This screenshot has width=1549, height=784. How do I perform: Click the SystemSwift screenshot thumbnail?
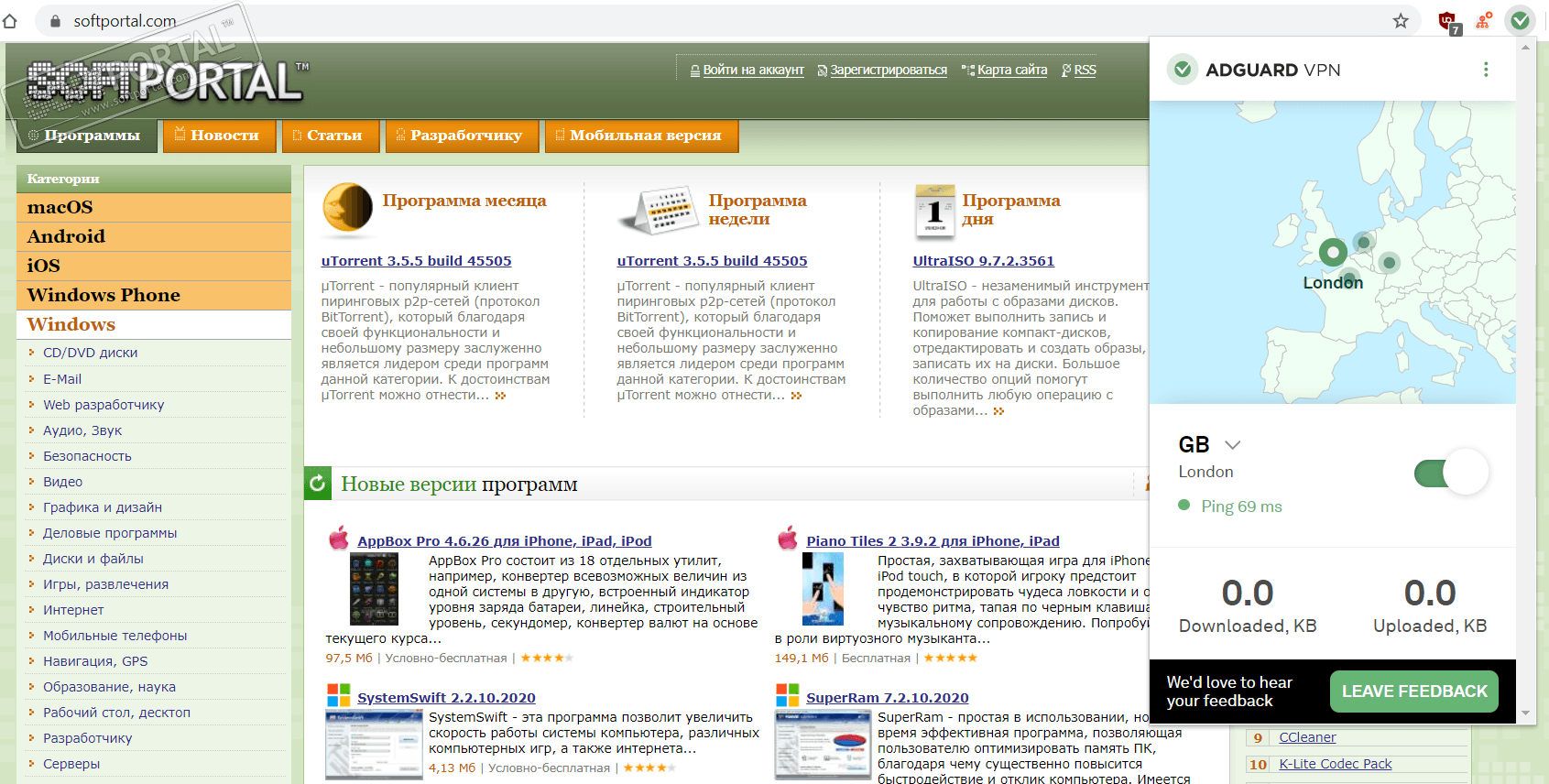pos(373,744)
